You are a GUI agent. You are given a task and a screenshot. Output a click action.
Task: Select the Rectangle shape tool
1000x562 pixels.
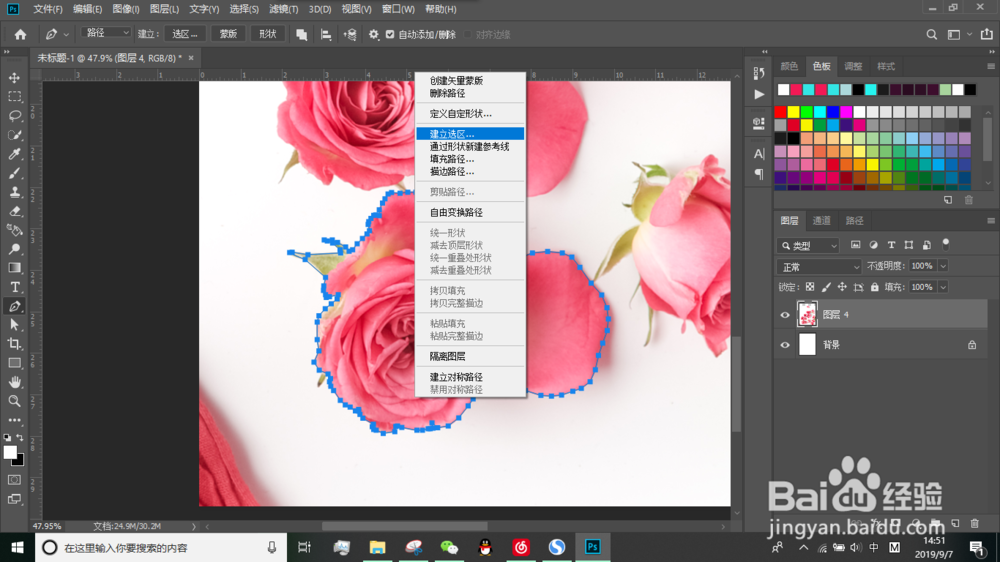[x=14, y=363]
